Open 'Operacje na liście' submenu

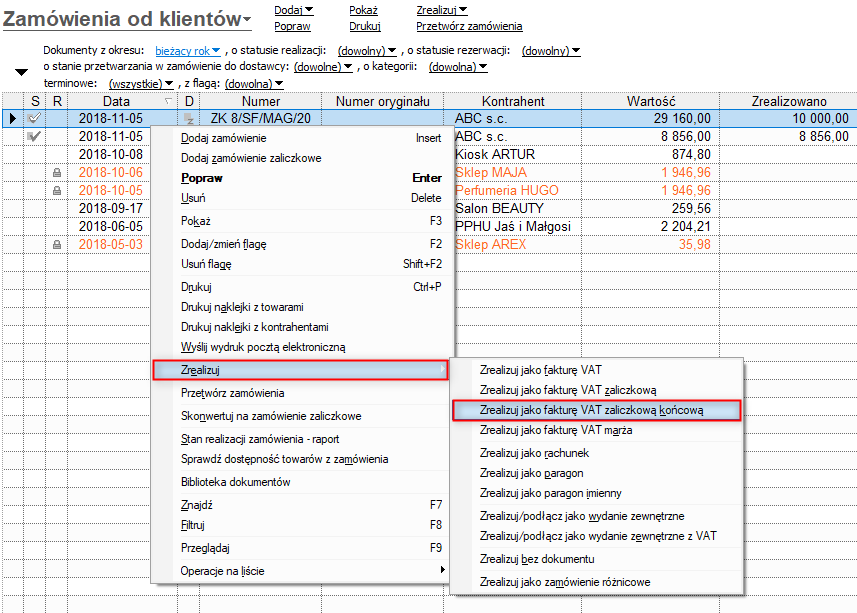pyautogui.click(x=301, y=571)
